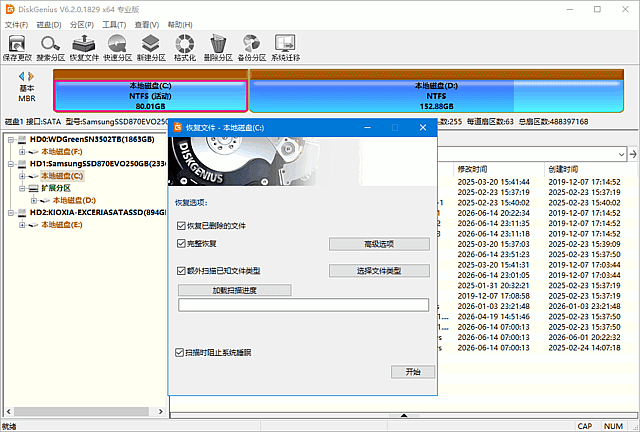The image size is (640, 432).
Task: Click the 加载扫描进度 button
Action: click(x=235, y=290)
